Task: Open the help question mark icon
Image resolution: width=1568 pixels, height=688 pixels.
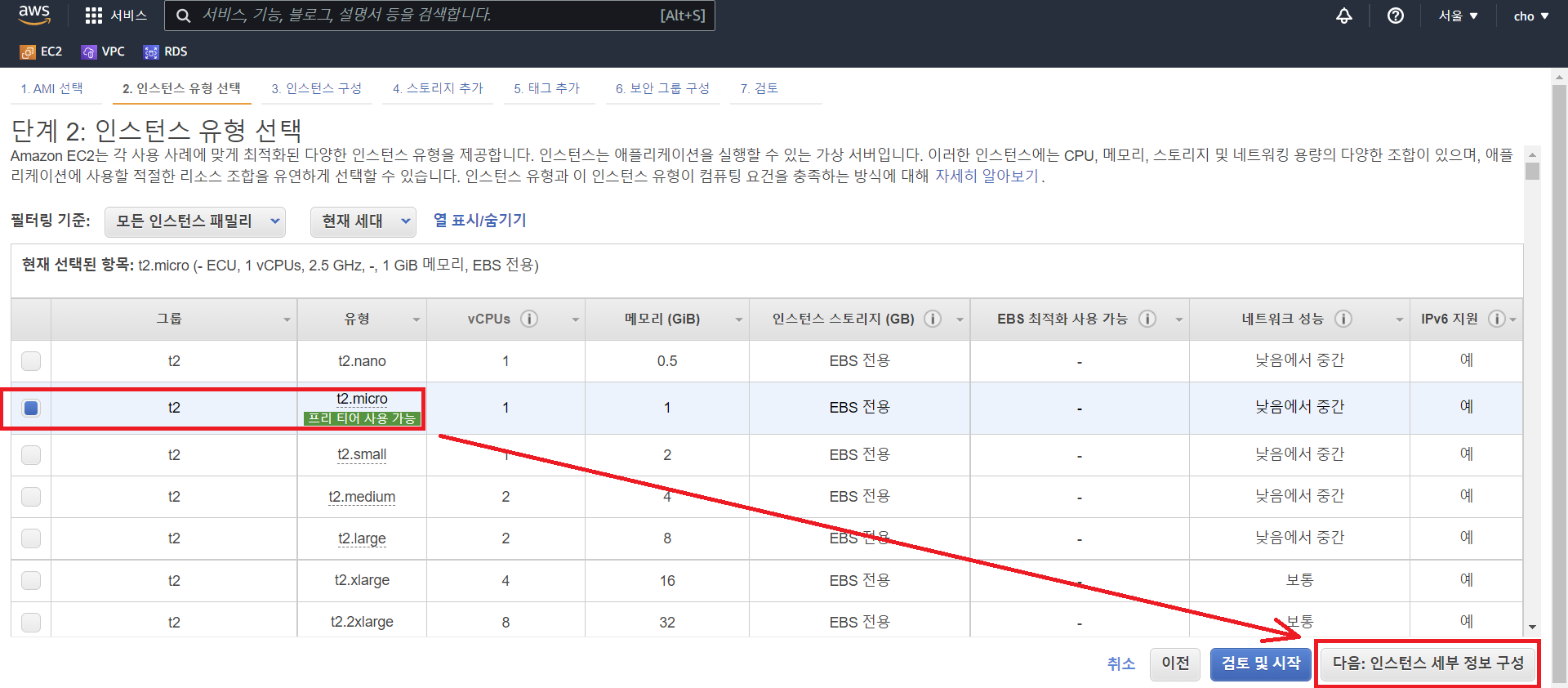Action: (x=1396, y=16)
